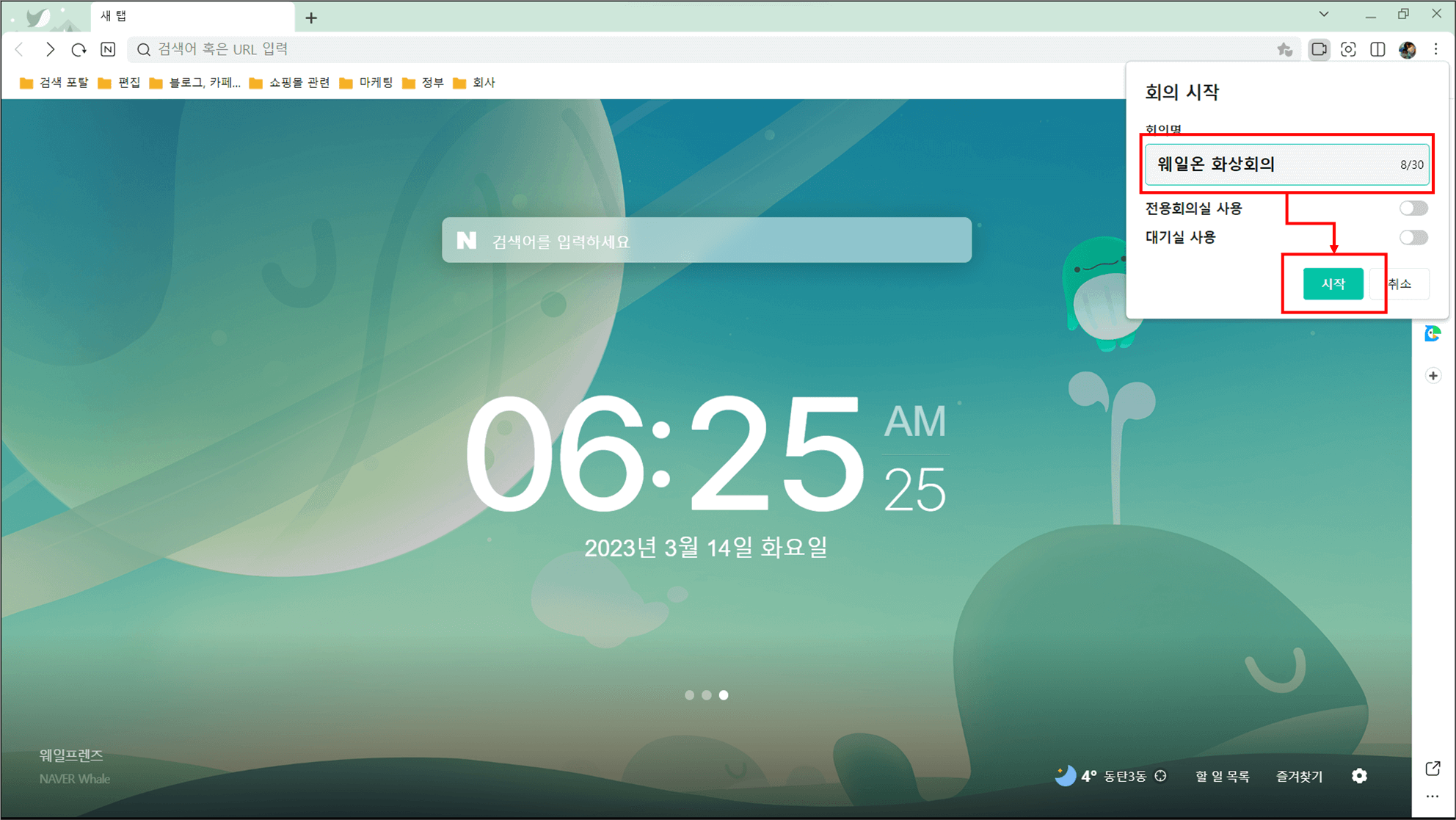Screen dimensions: 1456x820
Task: Open the user profile avatar
Action: click(x=1407, y=49)
